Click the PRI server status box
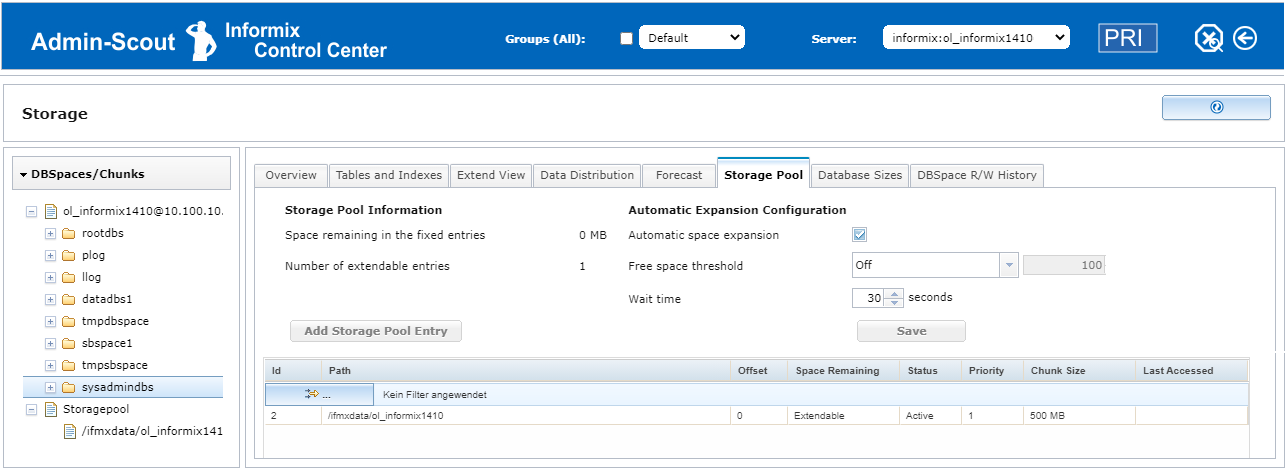Screen dimensions: 1288x471 tap(1128, 39)
